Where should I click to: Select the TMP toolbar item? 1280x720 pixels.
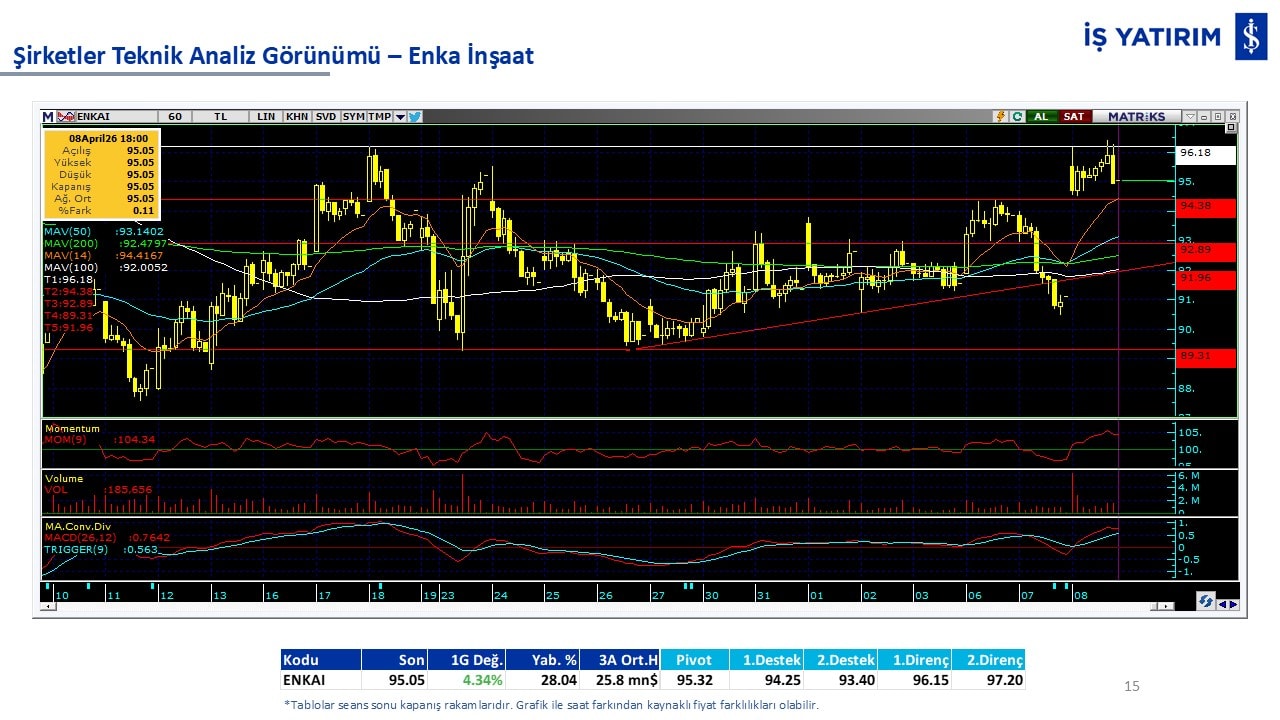(x=379, y=117)
